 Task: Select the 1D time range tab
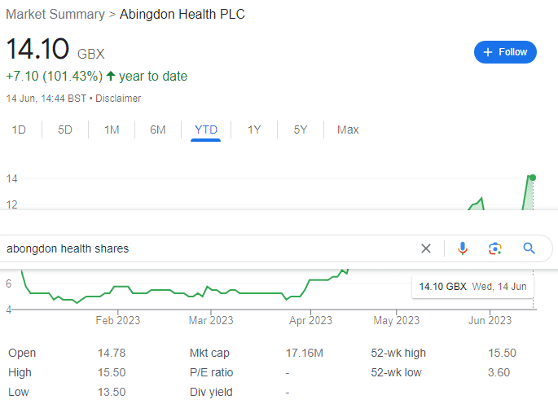[x=19, y=130]
